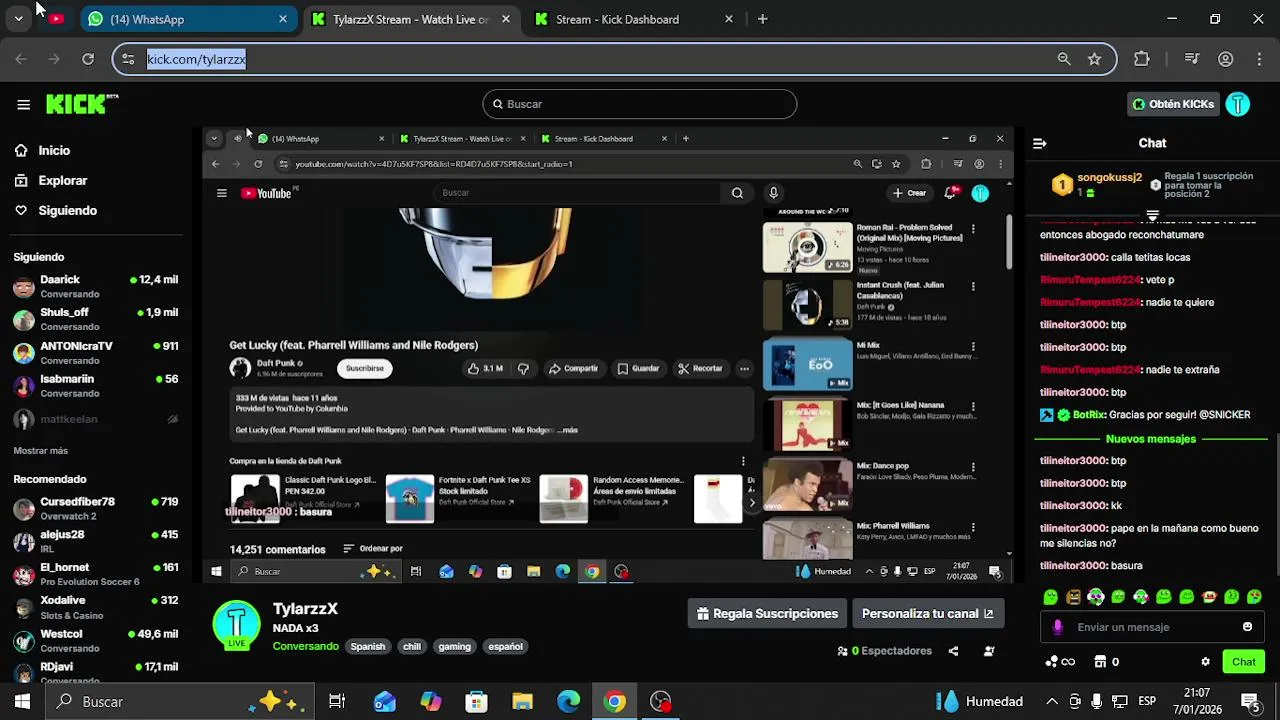Open Microsoft Edge from taskbar

pyautogui.click(x=568, y=701)
